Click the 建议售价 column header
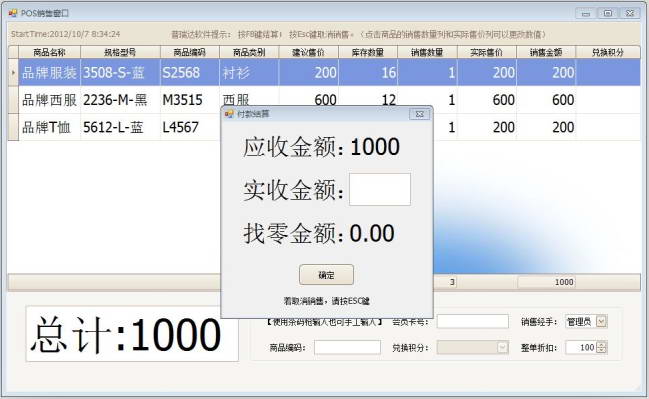649x399 pixels. [309, 52]
